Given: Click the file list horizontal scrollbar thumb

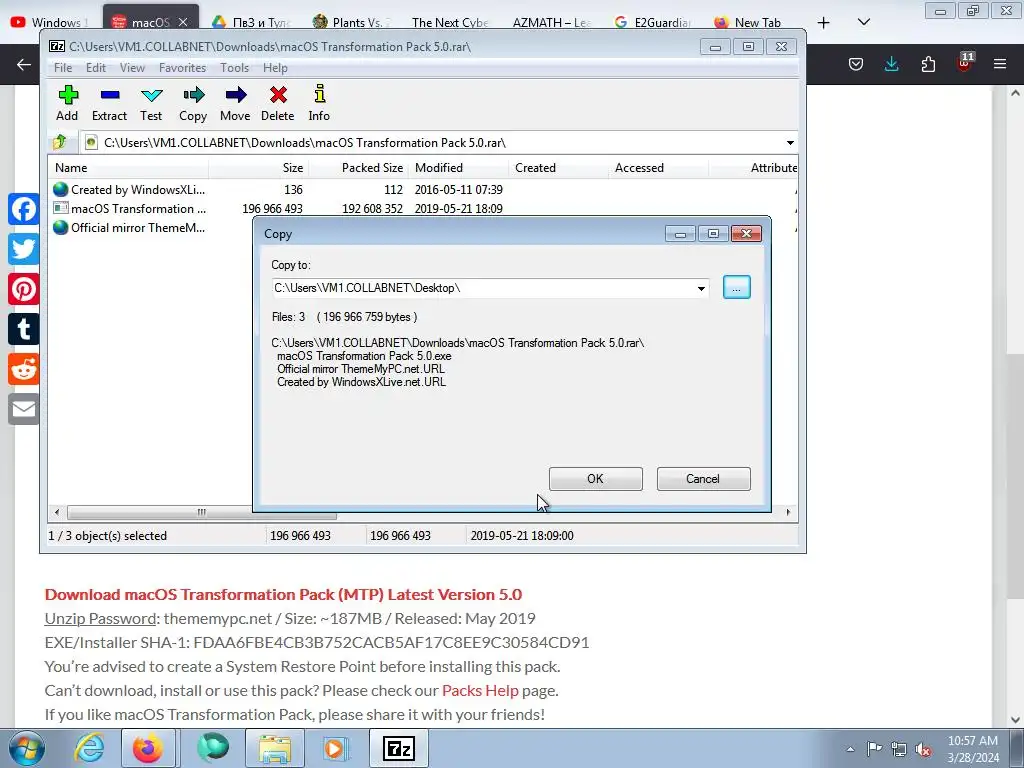Looking at the screenshot, I should pos(202,512).
